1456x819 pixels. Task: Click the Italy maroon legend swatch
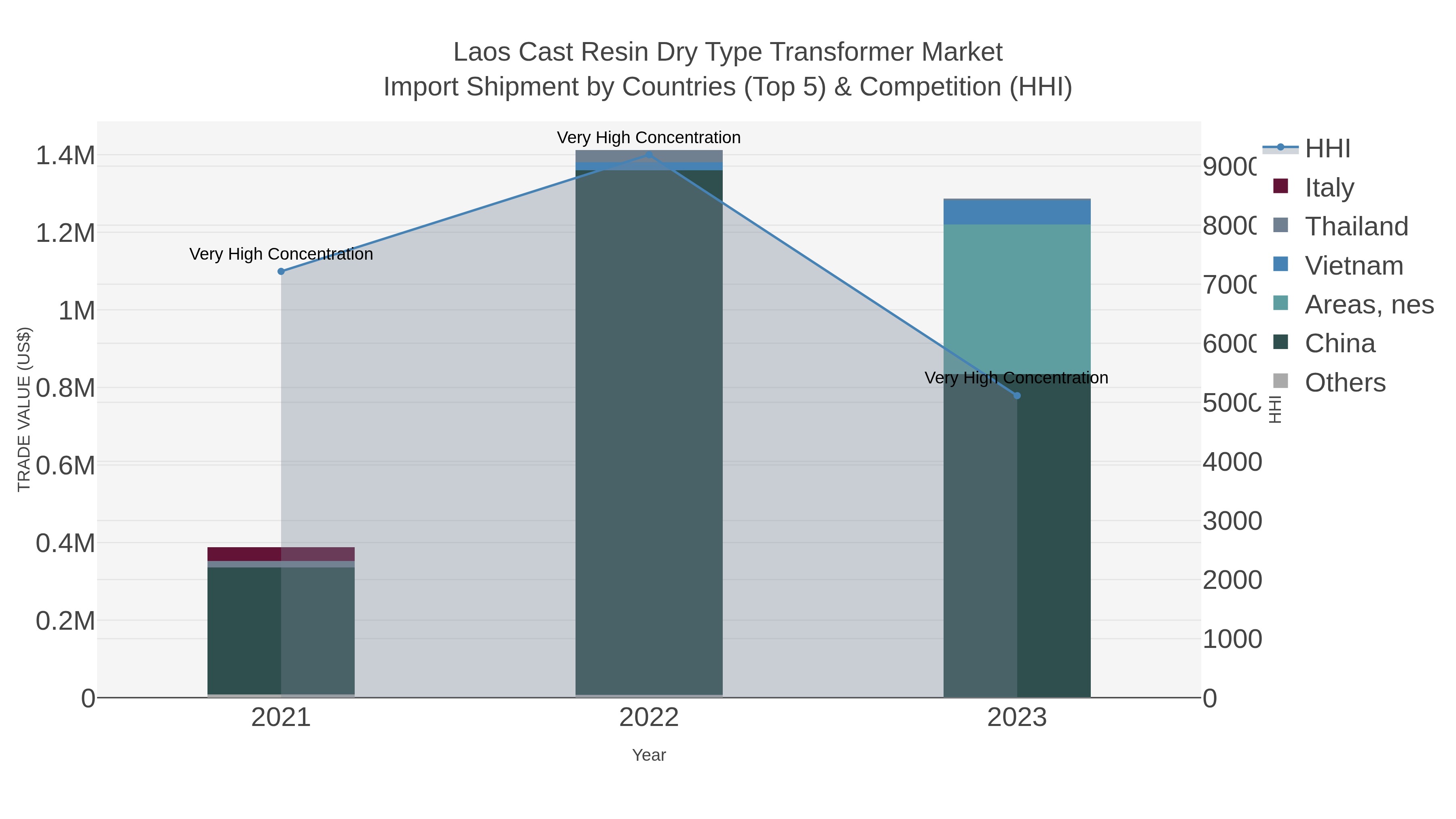point(1281,186)
